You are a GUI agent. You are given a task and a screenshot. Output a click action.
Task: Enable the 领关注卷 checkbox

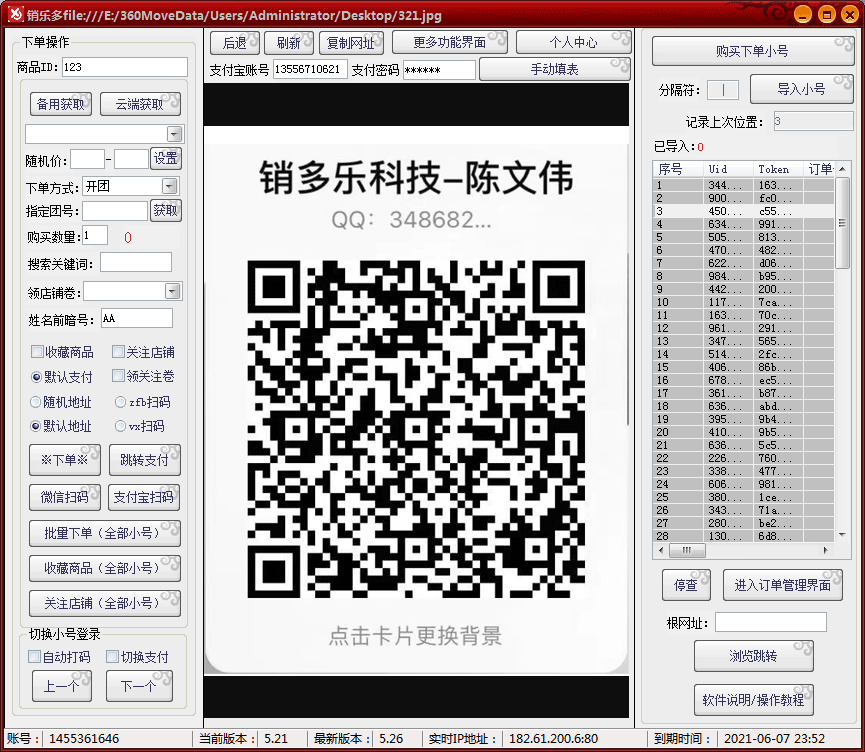pyautogui.click(x=118, y=376)
